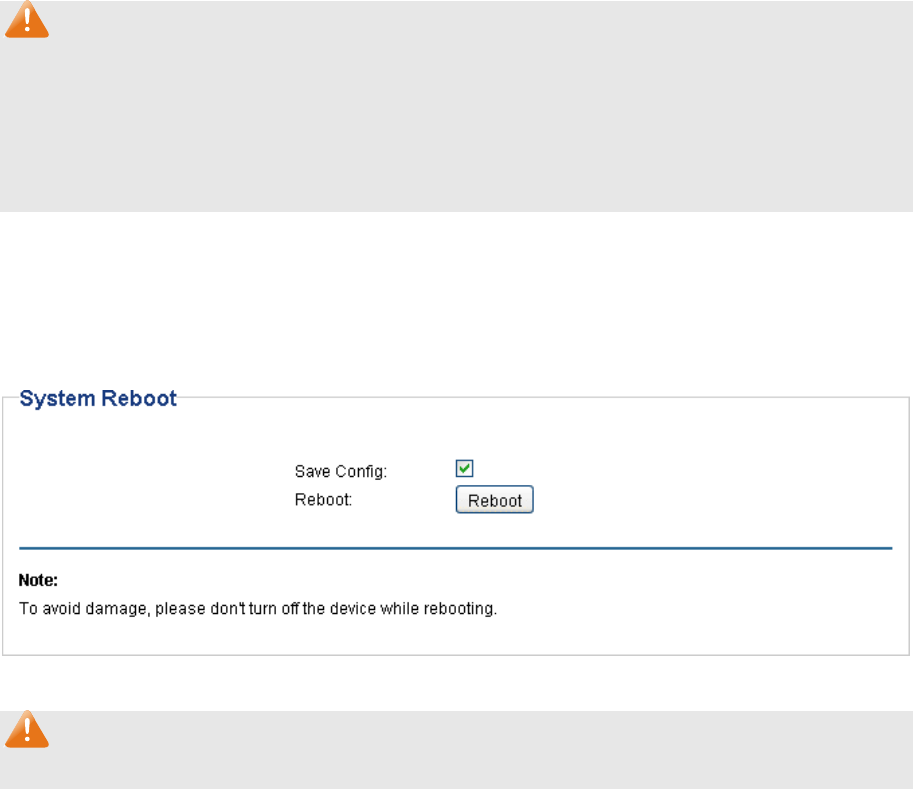Click the "Reboot:" field label
This screenshot has width=913, height=789.
tap(323, 500)
